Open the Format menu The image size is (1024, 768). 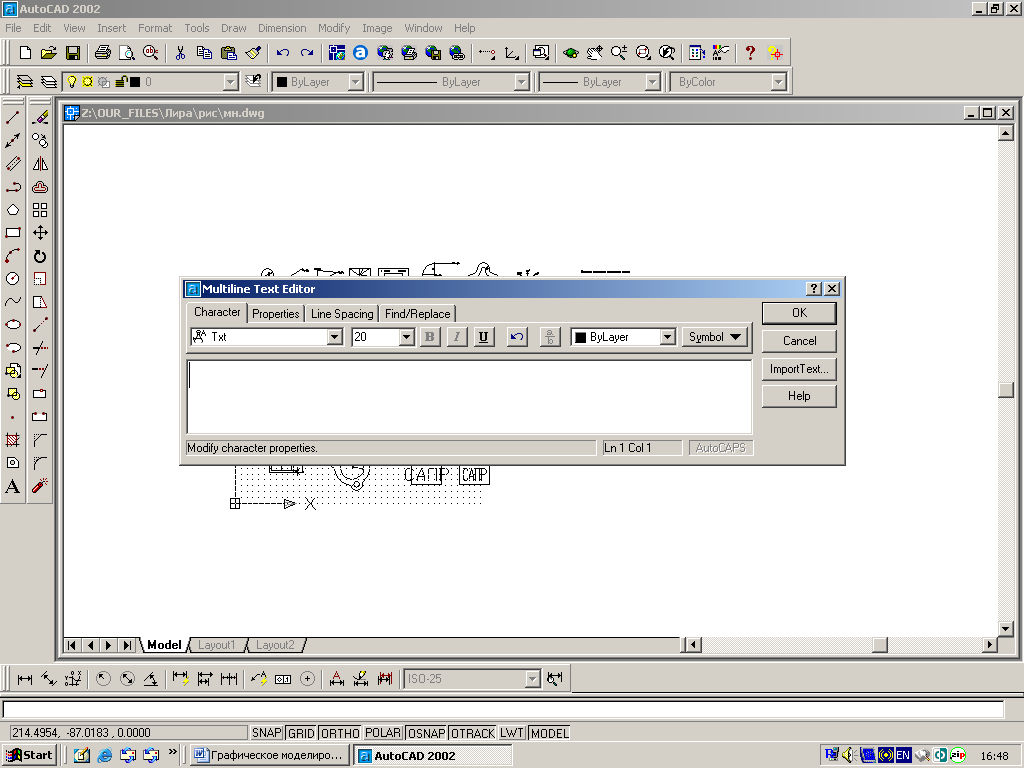point(155,28)
